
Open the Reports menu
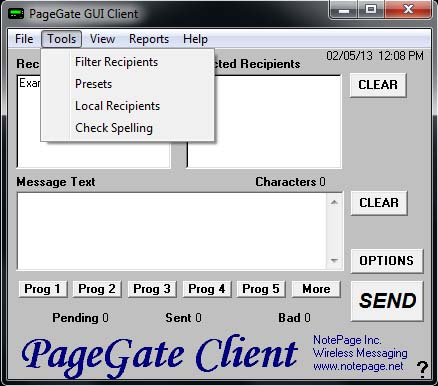point(149,39)
